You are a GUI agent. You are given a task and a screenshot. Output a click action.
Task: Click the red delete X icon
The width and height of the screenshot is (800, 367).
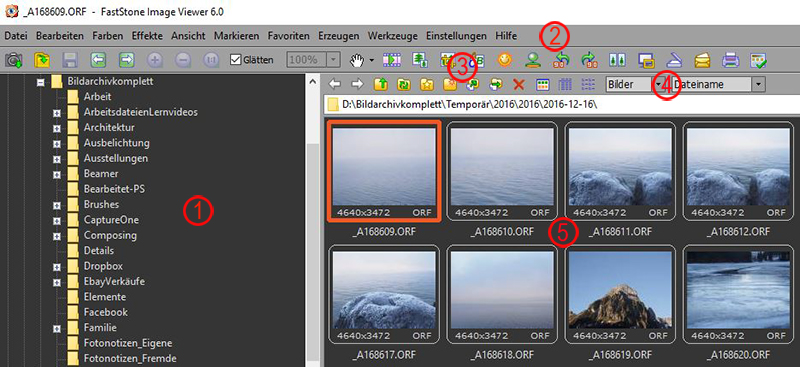click(519, 85)
